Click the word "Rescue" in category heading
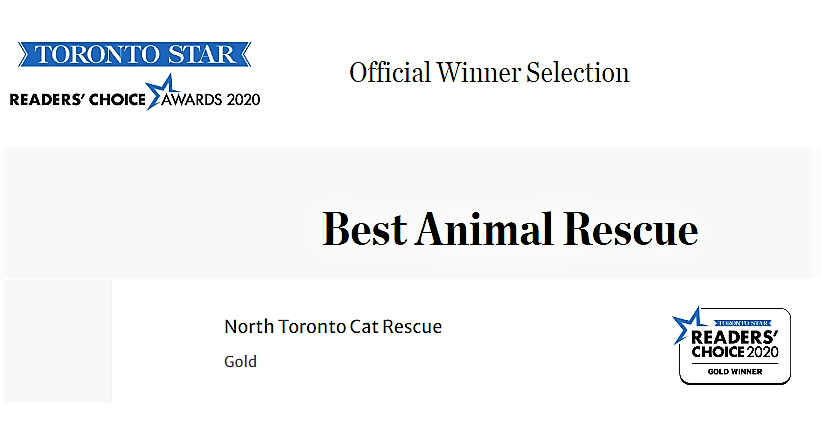Screen dimensions: 821x421 point(631,229)
